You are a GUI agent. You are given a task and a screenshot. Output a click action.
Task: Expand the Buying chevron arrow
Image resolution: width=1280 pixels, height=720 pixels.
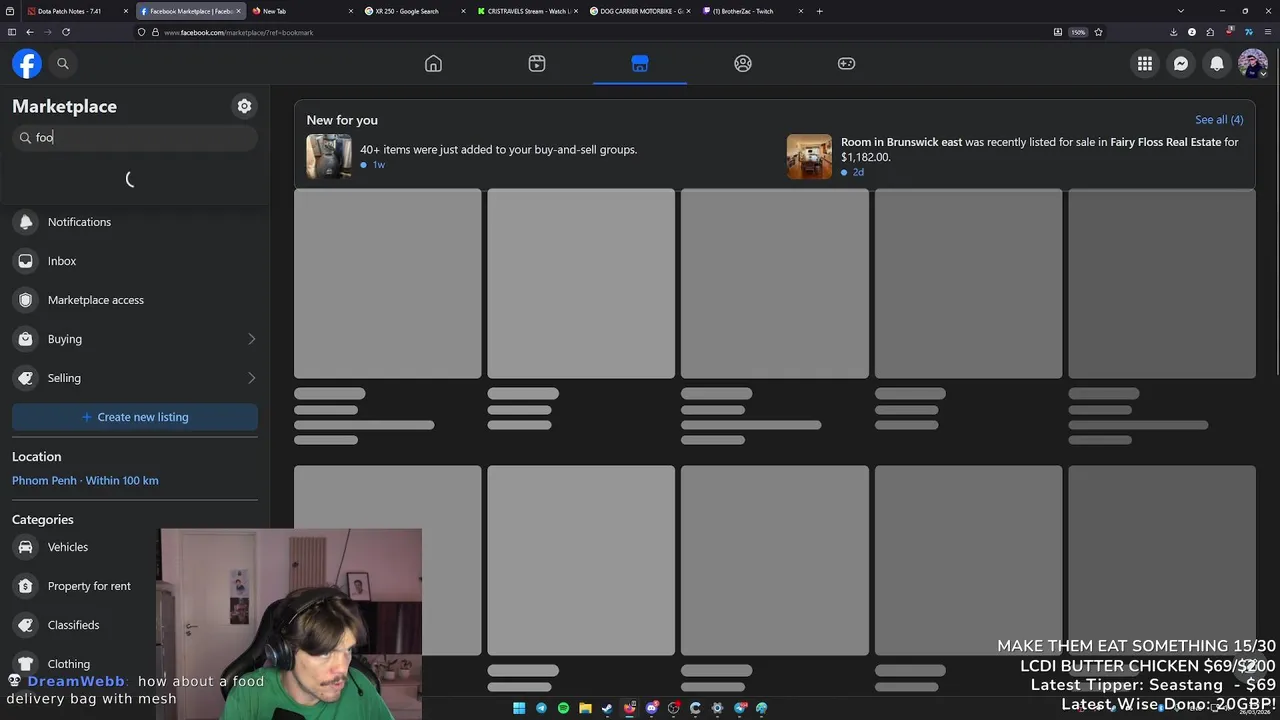[251, 339]
